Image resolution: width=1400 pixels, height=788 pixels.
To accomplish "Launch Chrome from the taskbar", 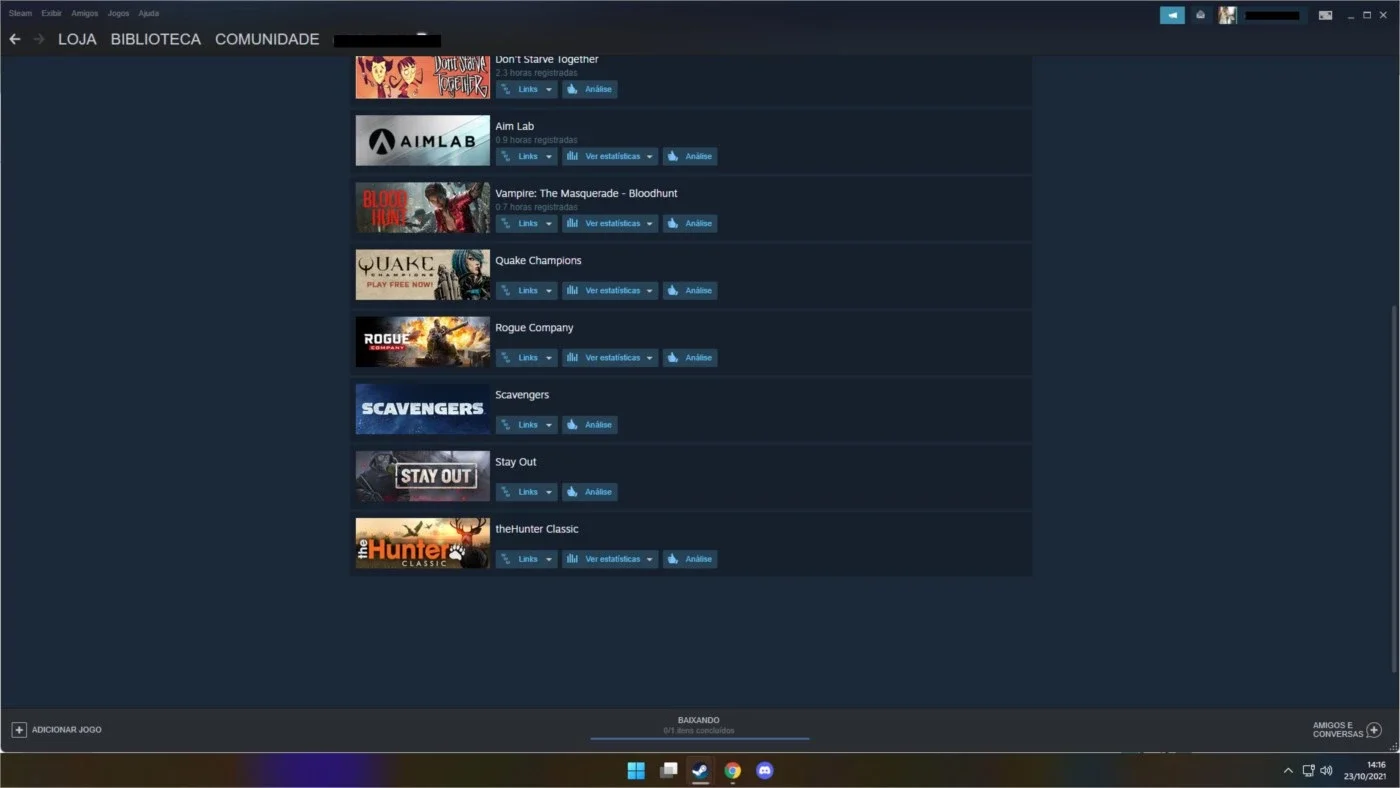I will 733,770.
